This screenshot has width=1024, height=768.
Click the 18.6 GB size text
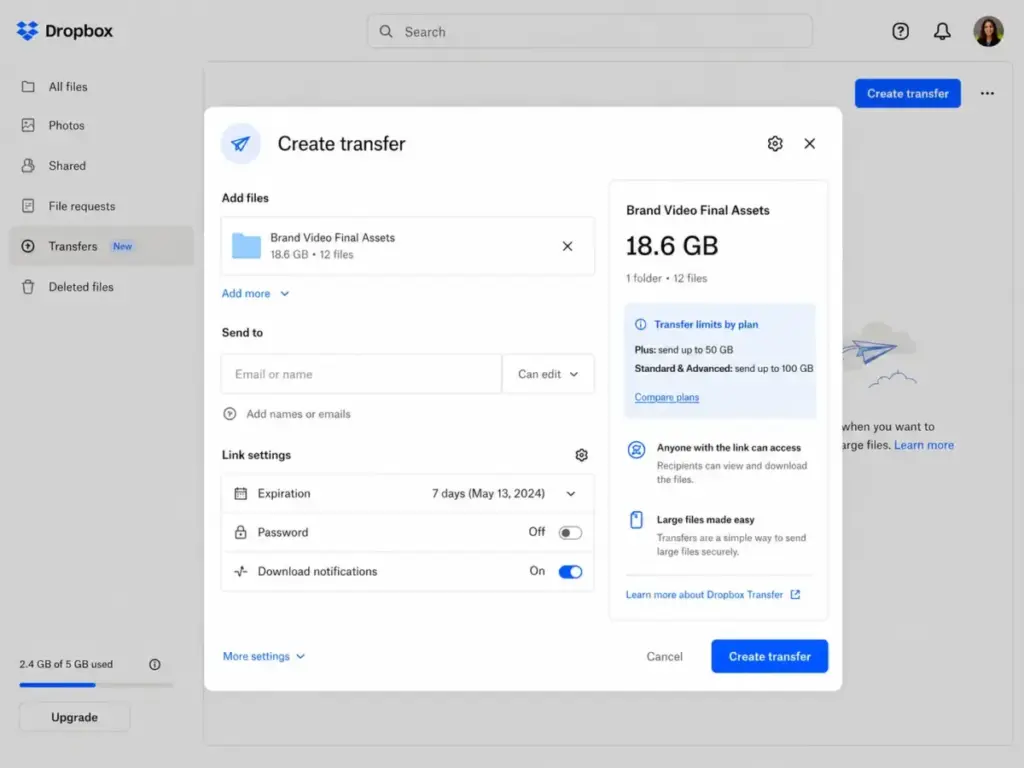pyautogui.click(x=671, y=246)
